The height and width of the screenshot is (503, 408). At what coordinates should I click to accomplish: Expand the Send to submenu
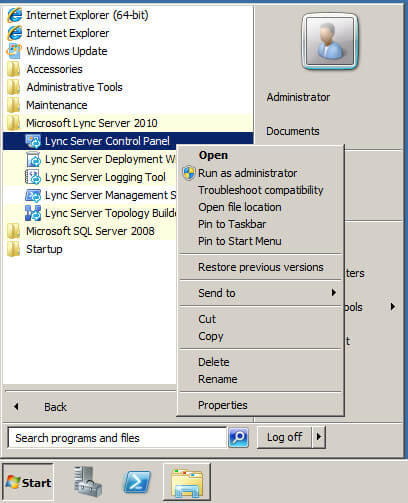coord(260,293)
